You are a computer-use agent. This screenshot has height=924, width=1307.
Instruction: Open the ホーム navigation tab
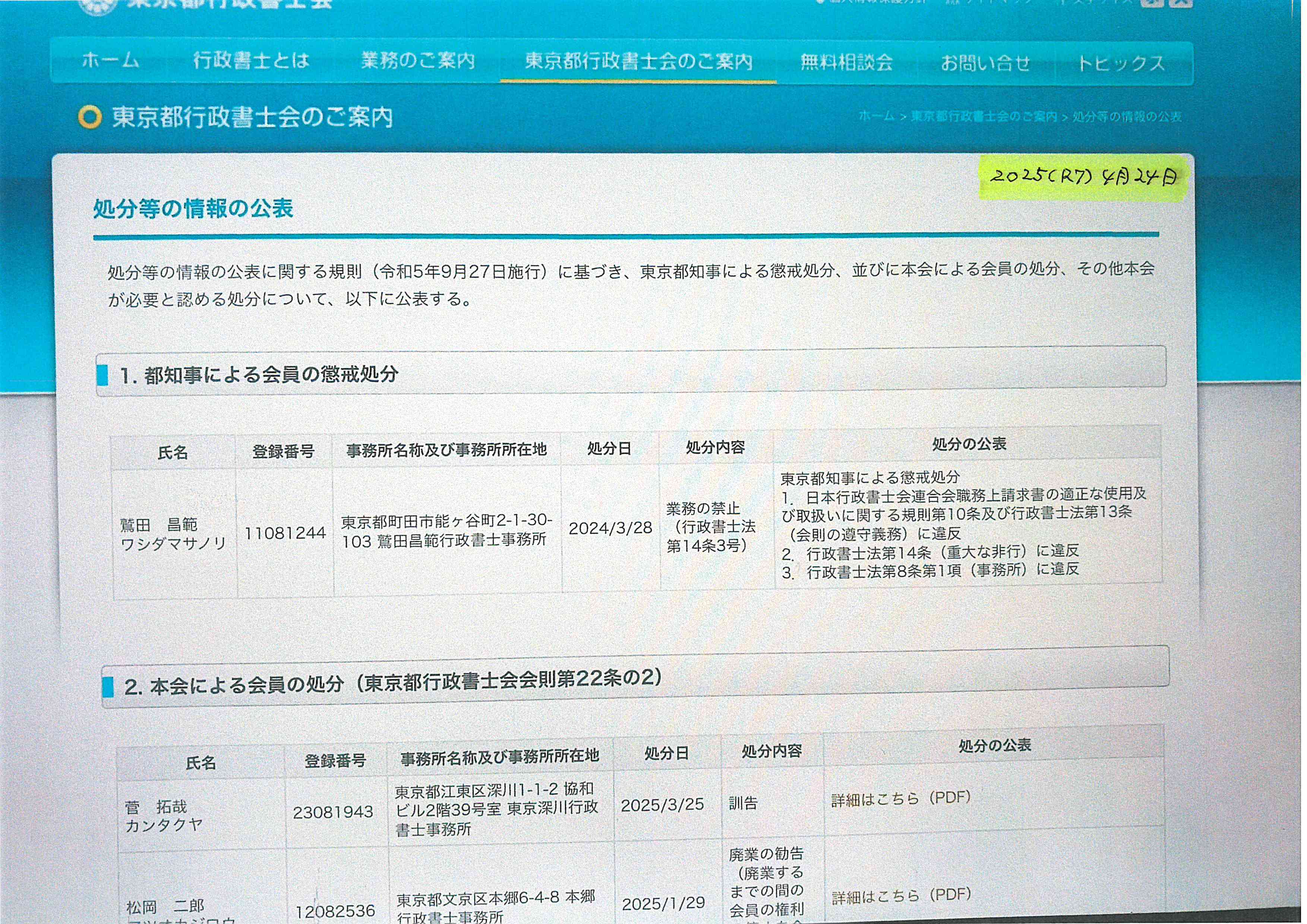(110, 60)
